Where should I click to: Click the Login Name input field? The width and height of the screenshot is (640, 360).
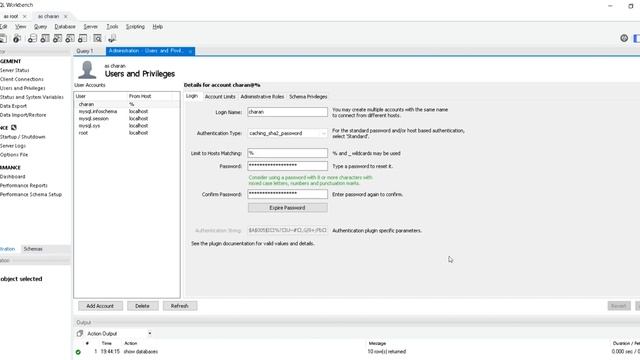click(x=287, y=112)
